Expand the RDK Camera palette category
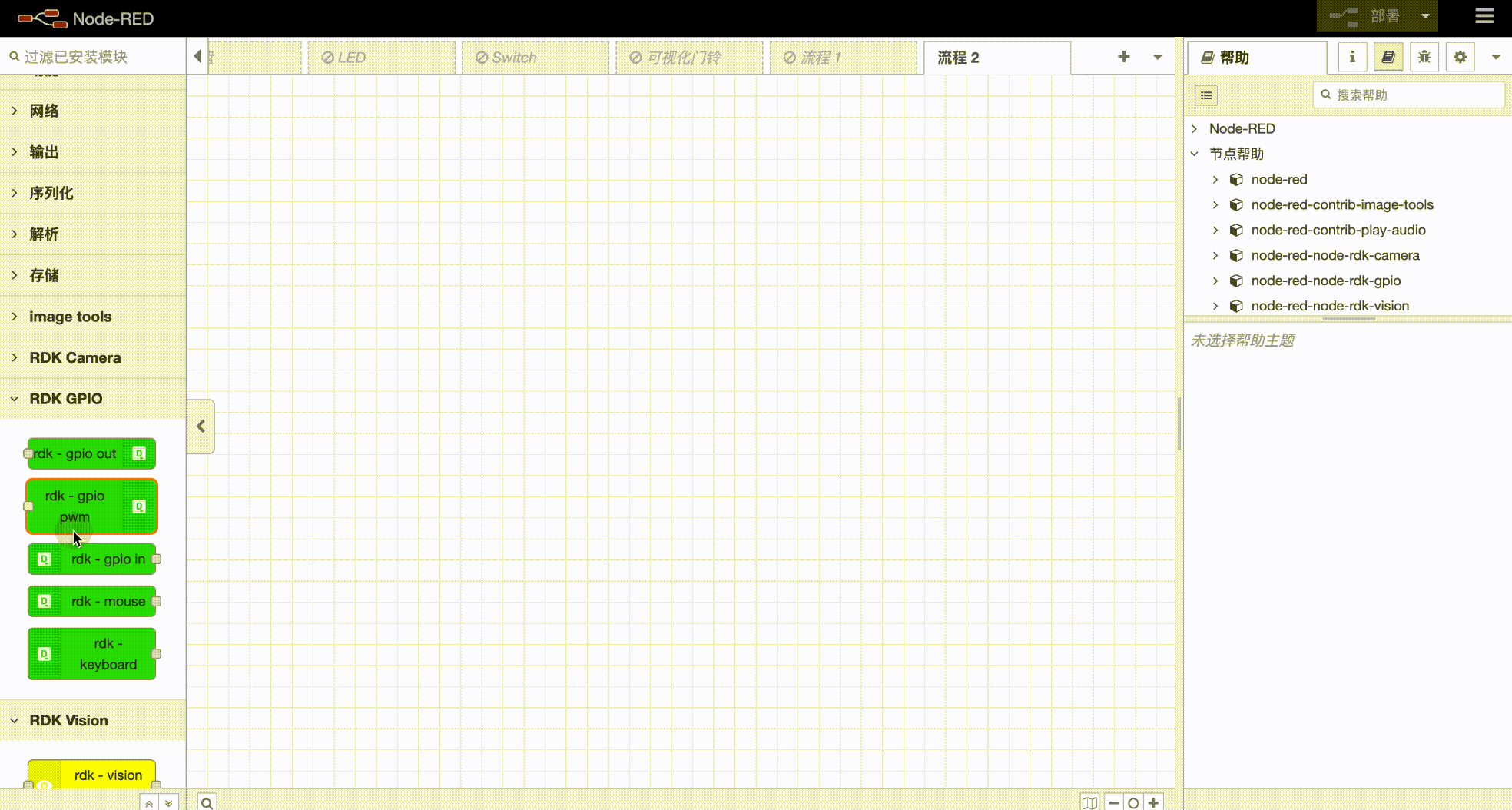Screen dimensions: 1512x810 coord(92,357)
